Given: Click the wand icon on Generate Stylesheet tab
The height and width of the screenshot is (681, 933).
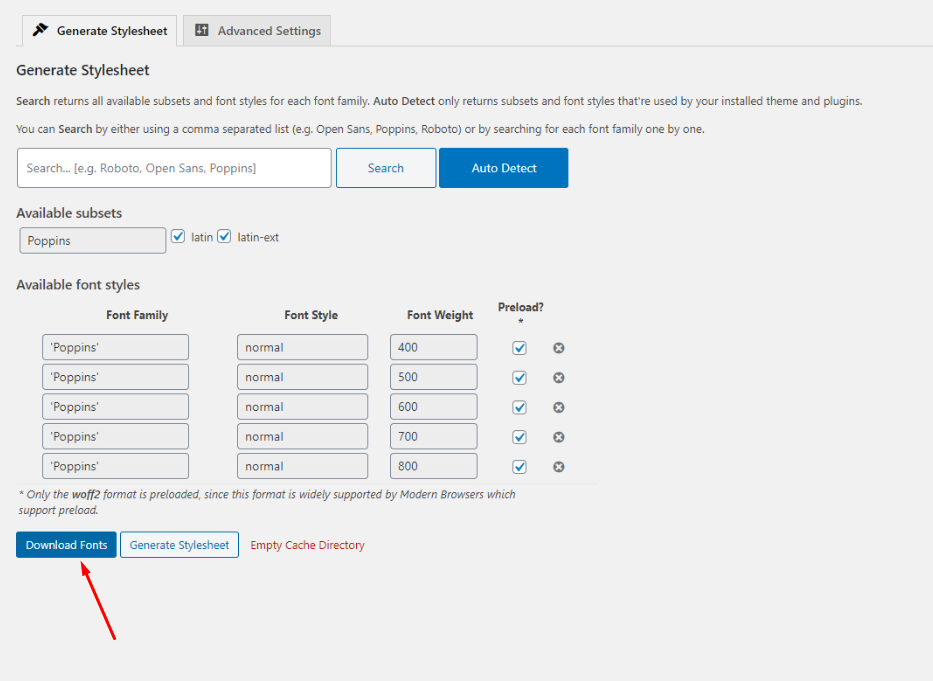Looking at the screenshot, I should tap(39, 30).
